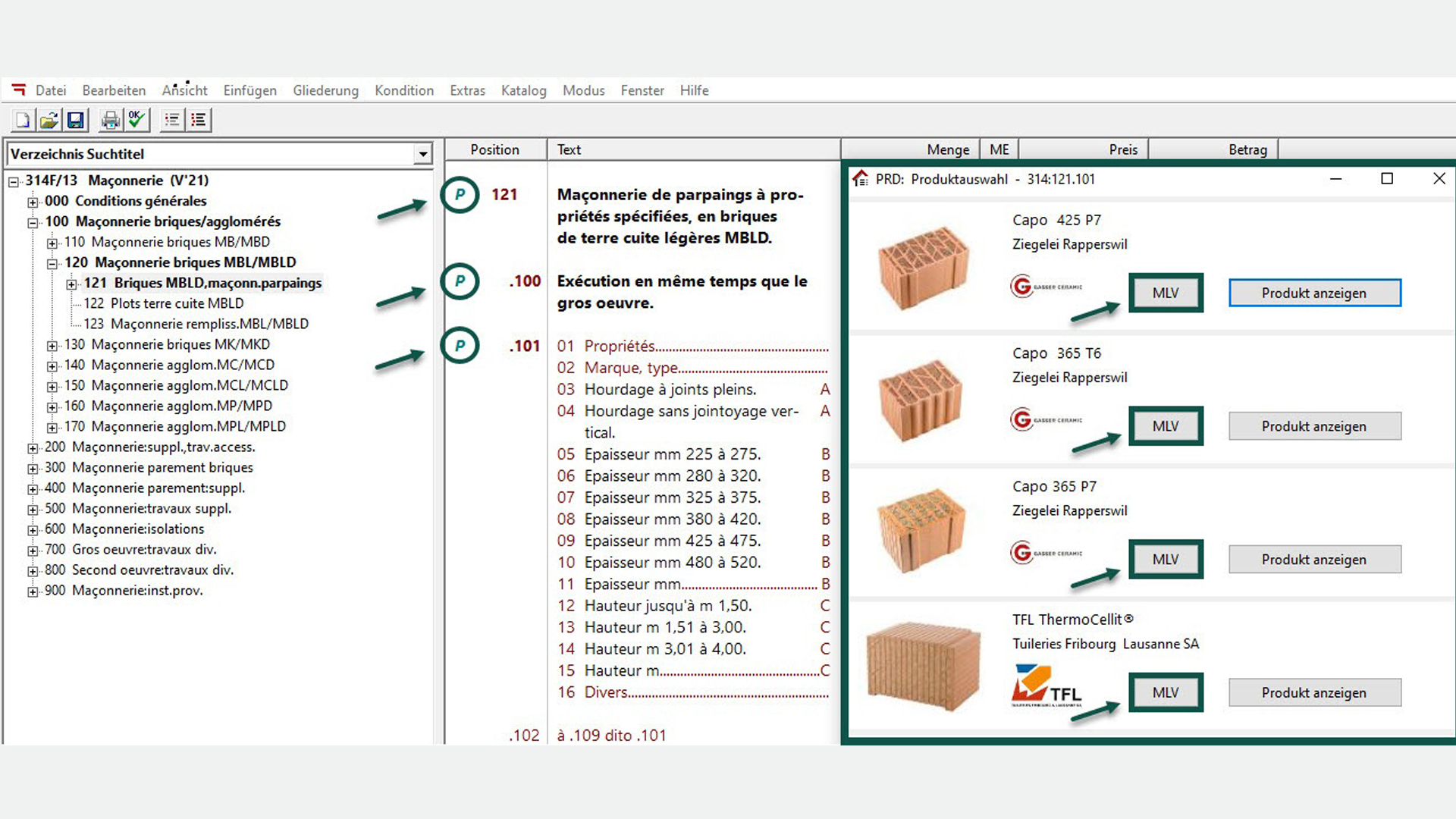The width and height of the screenshot is (1456, 819).
Task: Click Produkt anzeigen for Capo 425 P7
Action: point(1314,293)
